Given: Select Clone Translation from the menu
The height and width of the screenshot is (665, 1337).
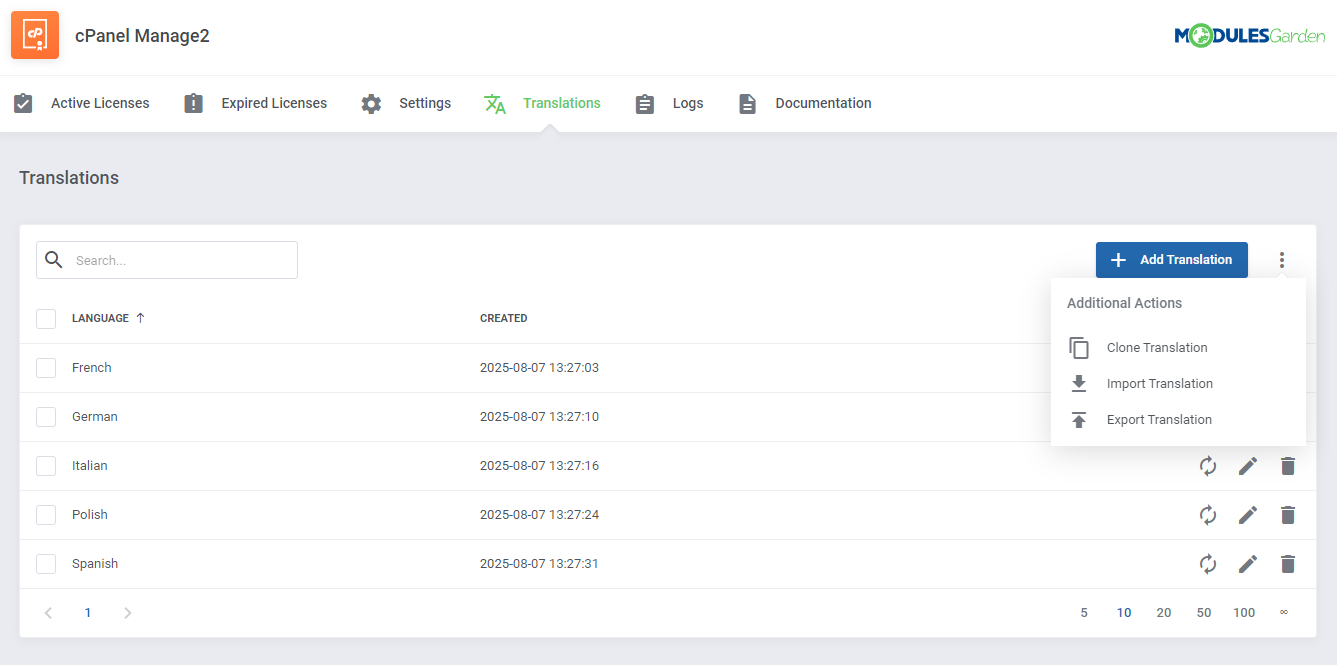Looking at the screenshot, I should (1157, 347).
